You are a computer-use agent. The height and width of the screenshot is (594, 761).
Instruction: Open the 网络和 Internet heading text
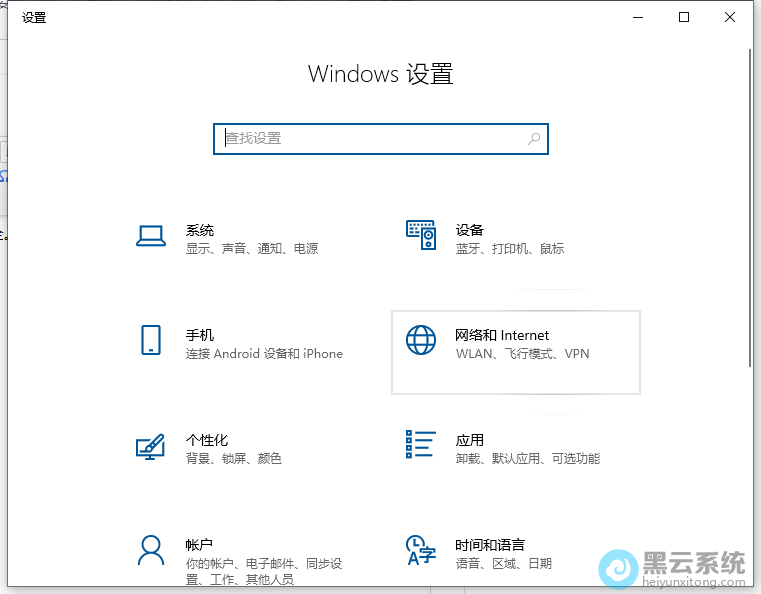(x=502, y=335)
